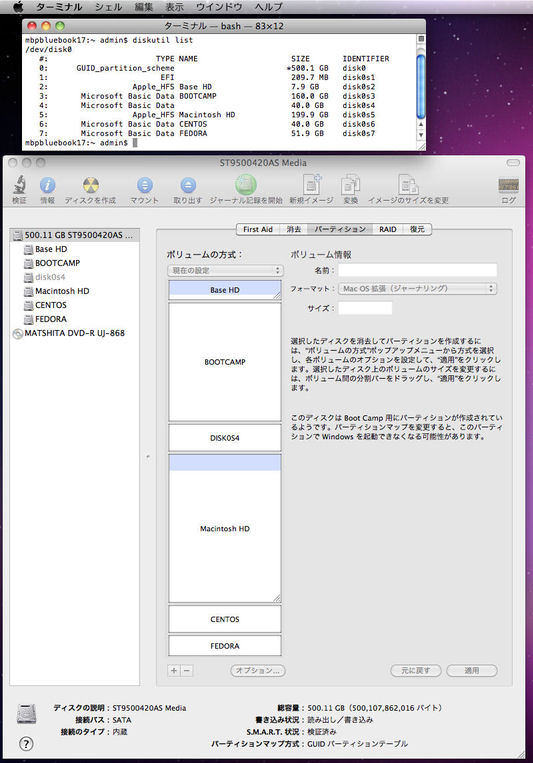The height and width of the screenshot is (763, 533).
Task: Click the オプション... button
Action: 257,671
